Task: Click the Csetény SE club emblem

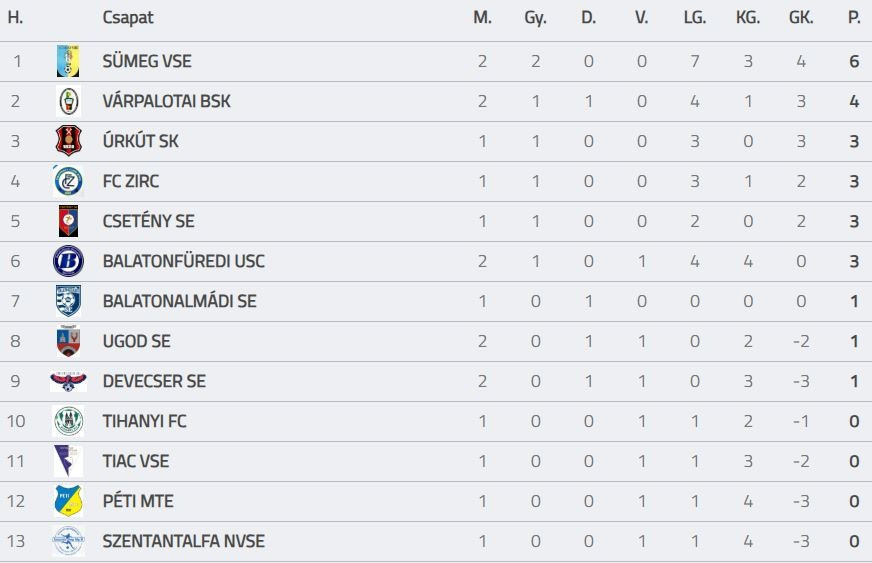Action: click(68, 221)
